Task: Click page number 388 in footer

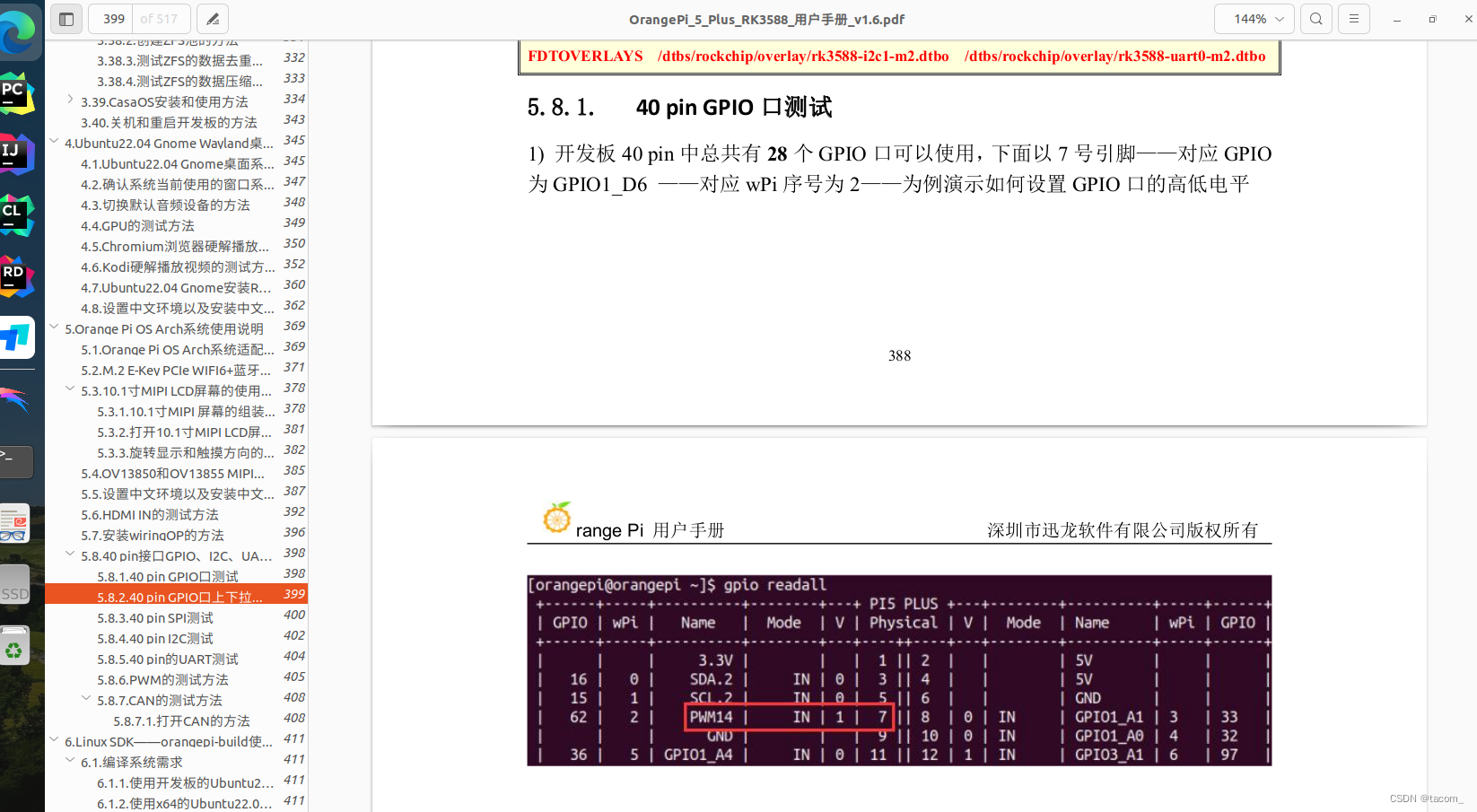Action: (x=899, y=356)
